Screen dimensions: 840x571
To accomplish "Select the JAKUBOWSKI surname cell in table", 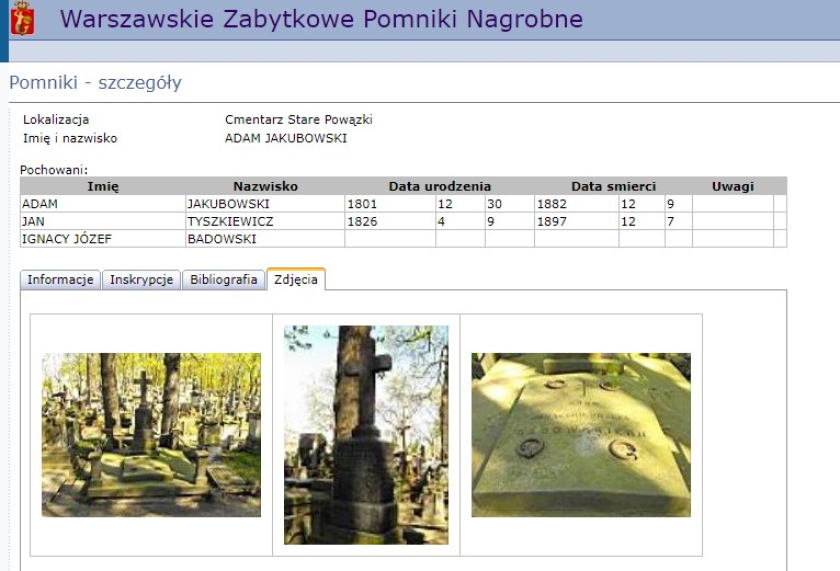I will [x=265, y=204].
